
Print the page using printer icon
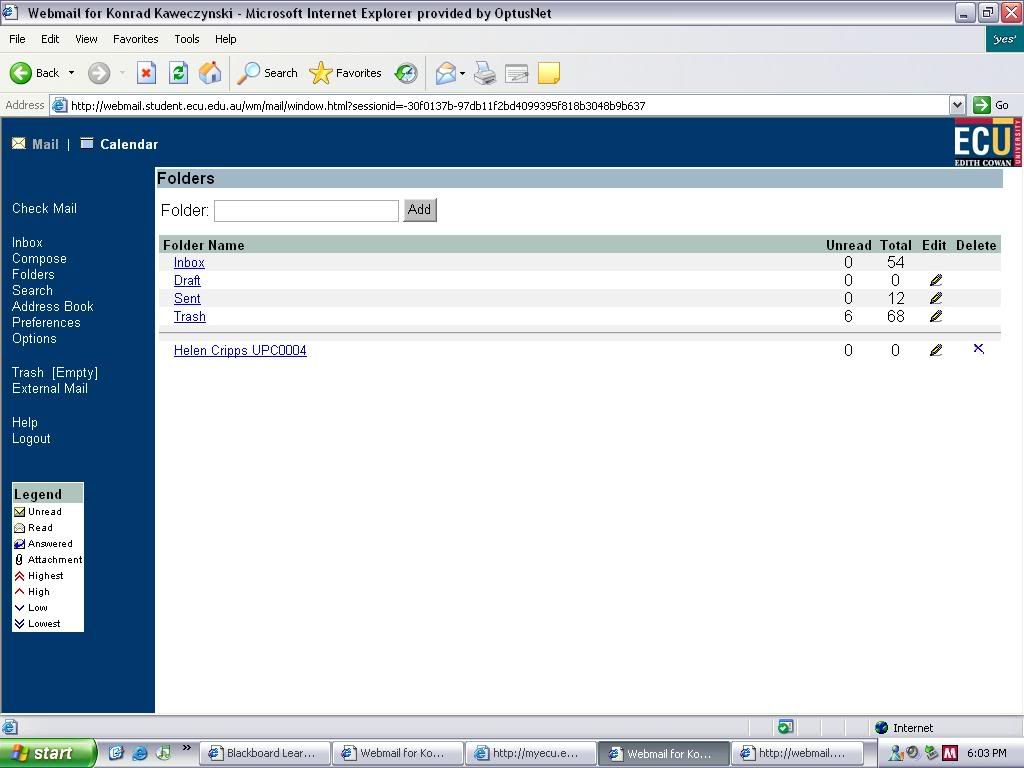pos(485,73)
